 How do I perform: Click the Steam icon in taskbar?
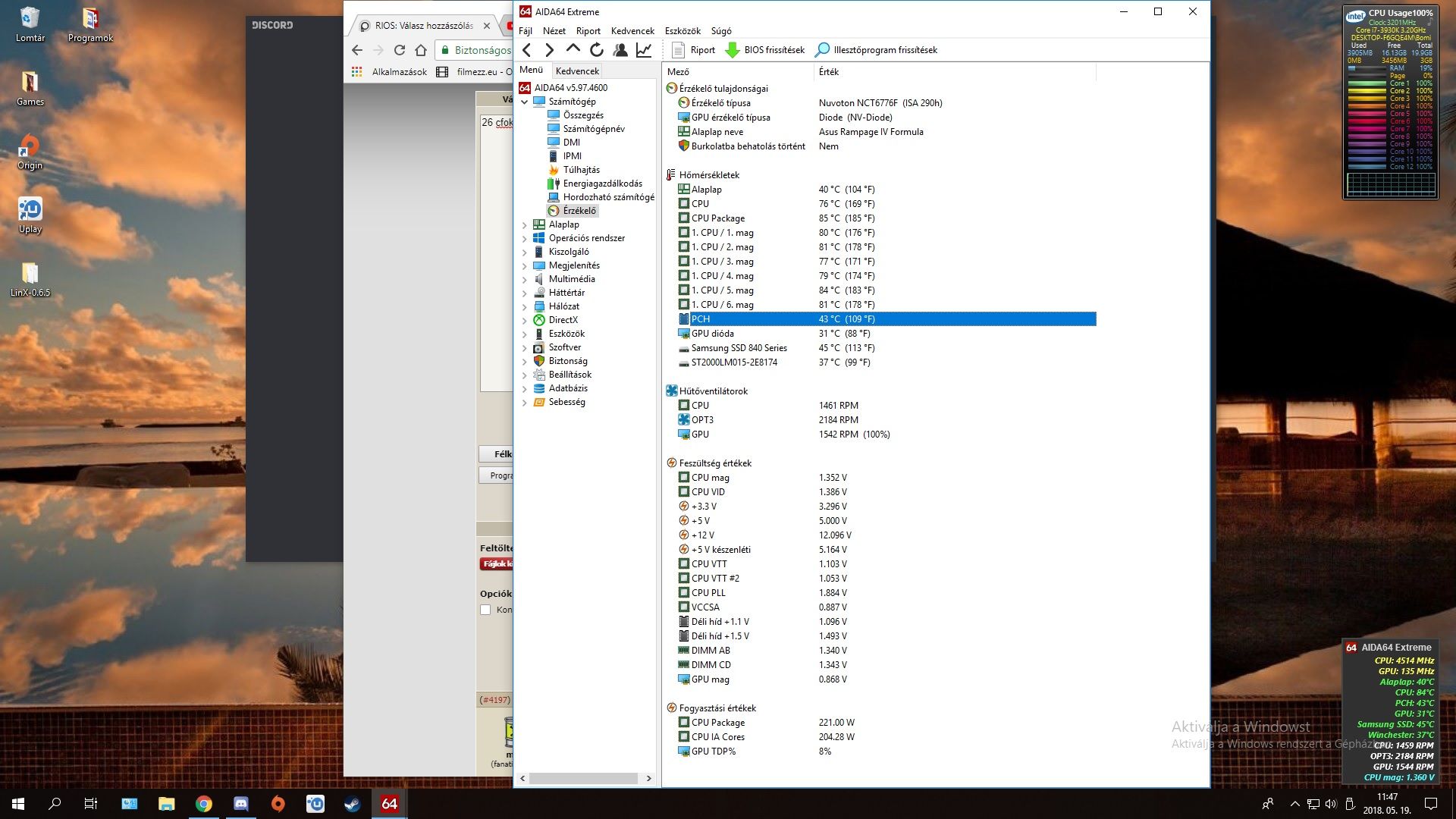(x=353, y=804)
